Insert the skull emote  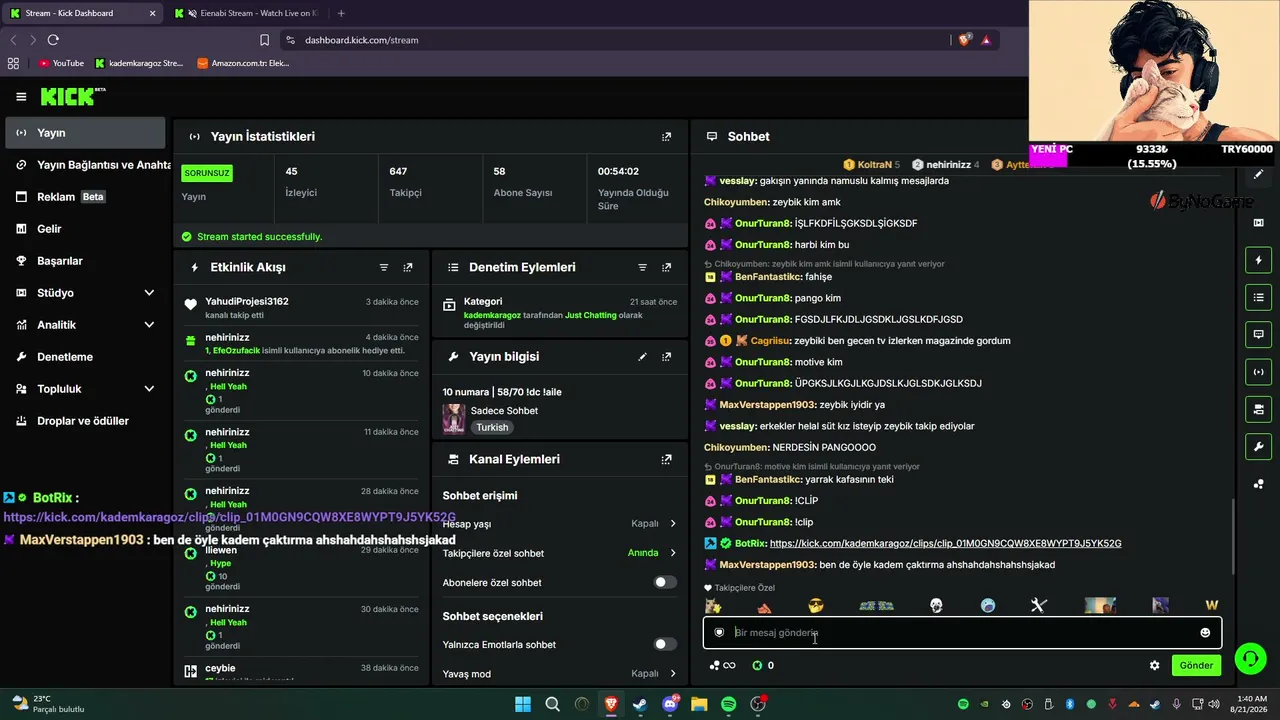pos(936,605)
